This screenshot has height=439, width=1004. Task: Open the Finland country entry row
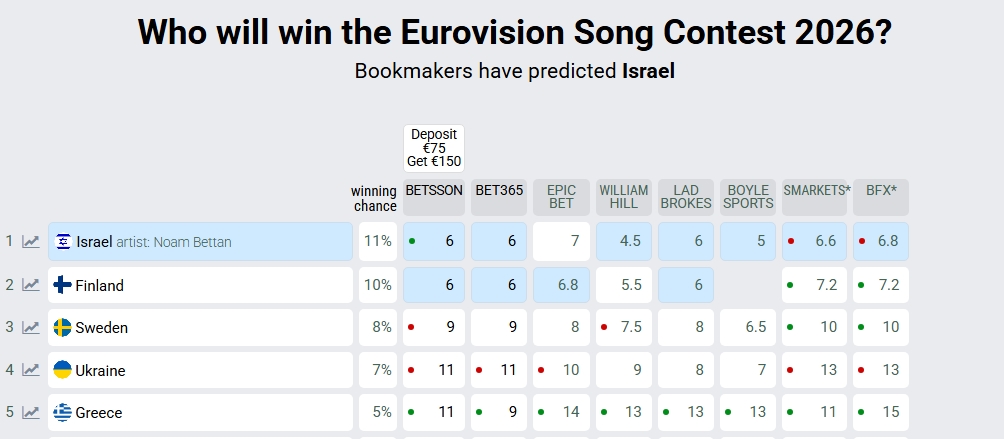(x=200, y=285)
